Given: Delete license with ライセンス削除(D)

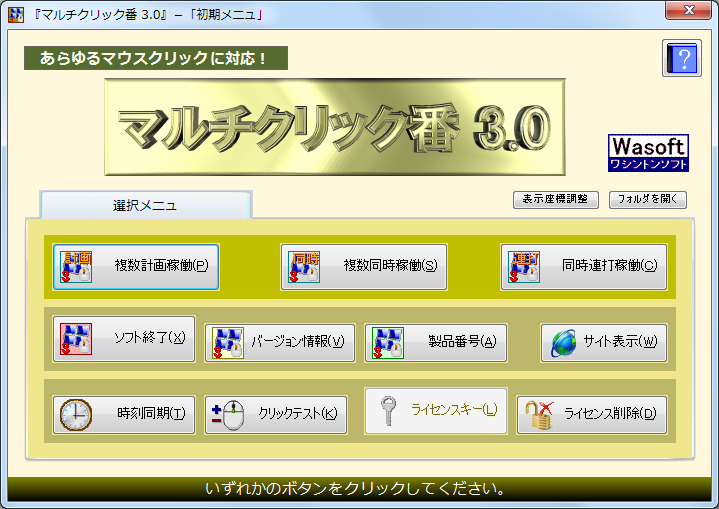Looking at the screenshot, I should (592, 415).
